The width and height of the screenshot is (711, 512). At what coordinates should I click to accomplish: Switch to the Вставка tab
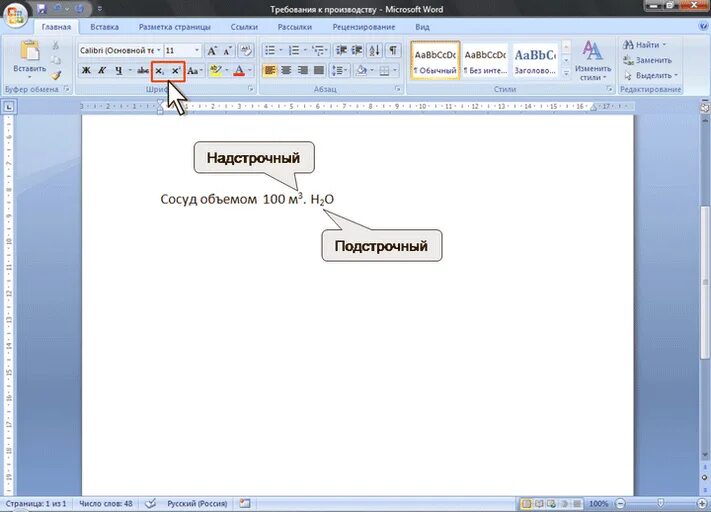[104, 27]
